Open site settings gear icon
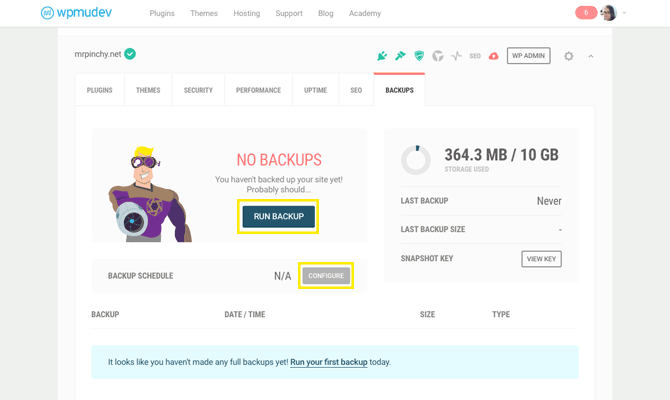This screenshot has width=670, height=400. [x=568, y=56]
